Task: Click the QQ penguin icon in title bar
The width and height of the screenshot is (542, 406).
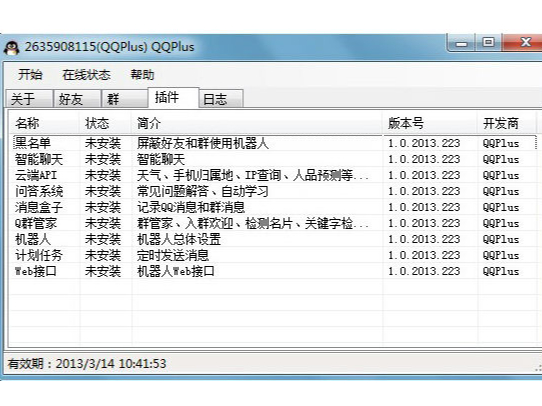Action: tap(11, 48)
